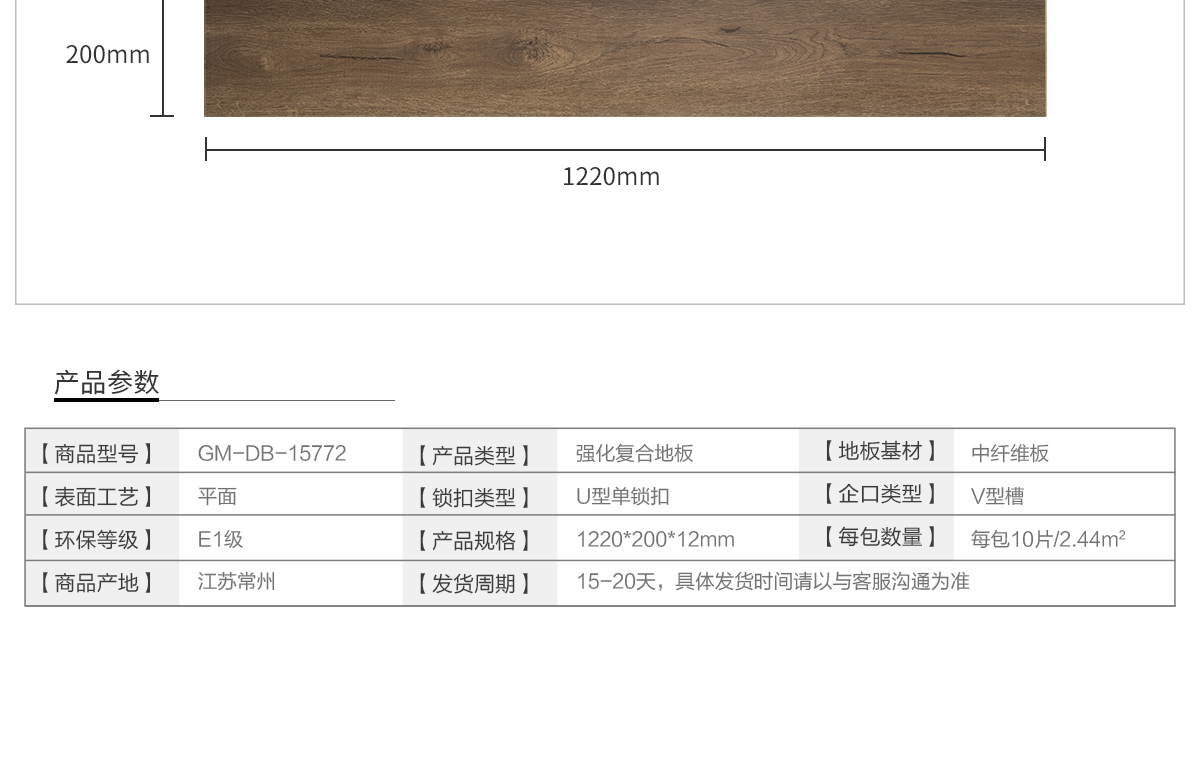Click the 产品类型 label cell

(474, 456)
